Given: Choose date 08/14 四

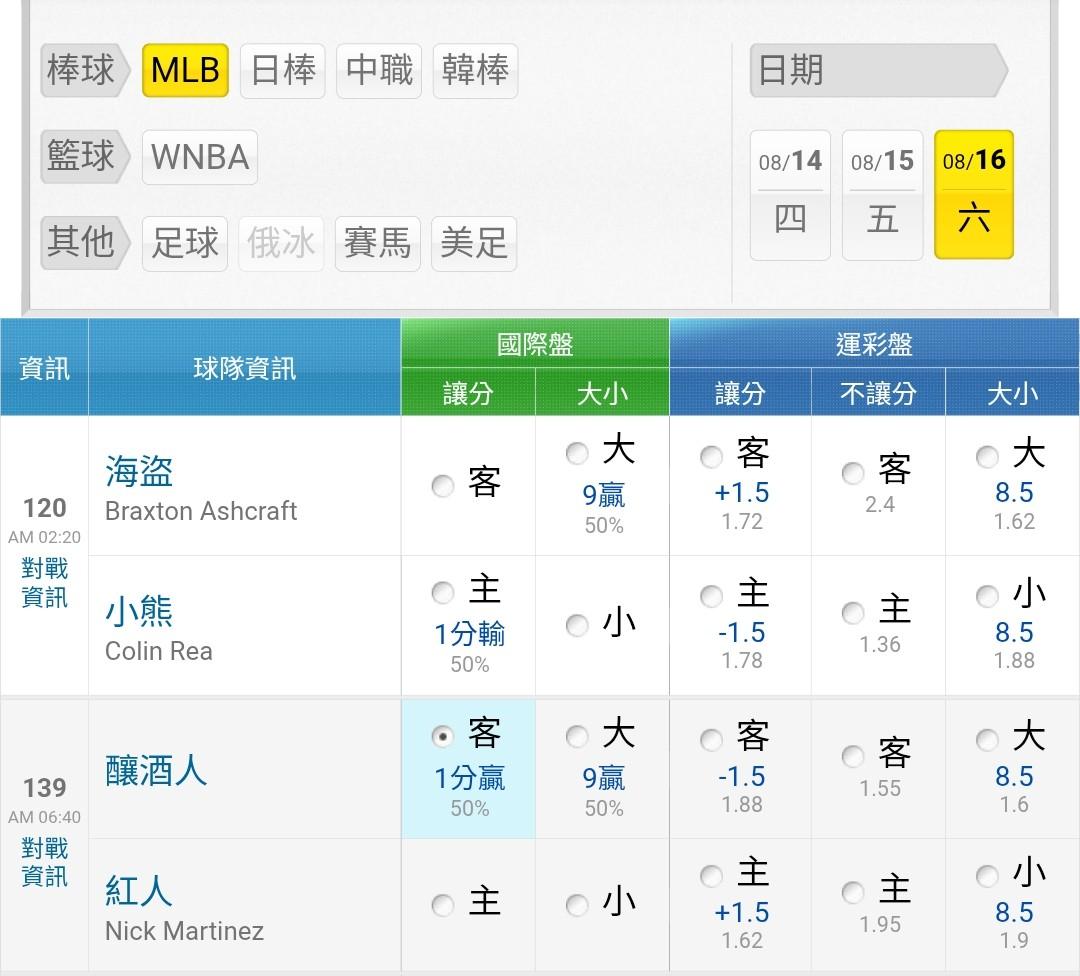Looking at the screenshot, I should pyautogui.click(x=790, y=195).
